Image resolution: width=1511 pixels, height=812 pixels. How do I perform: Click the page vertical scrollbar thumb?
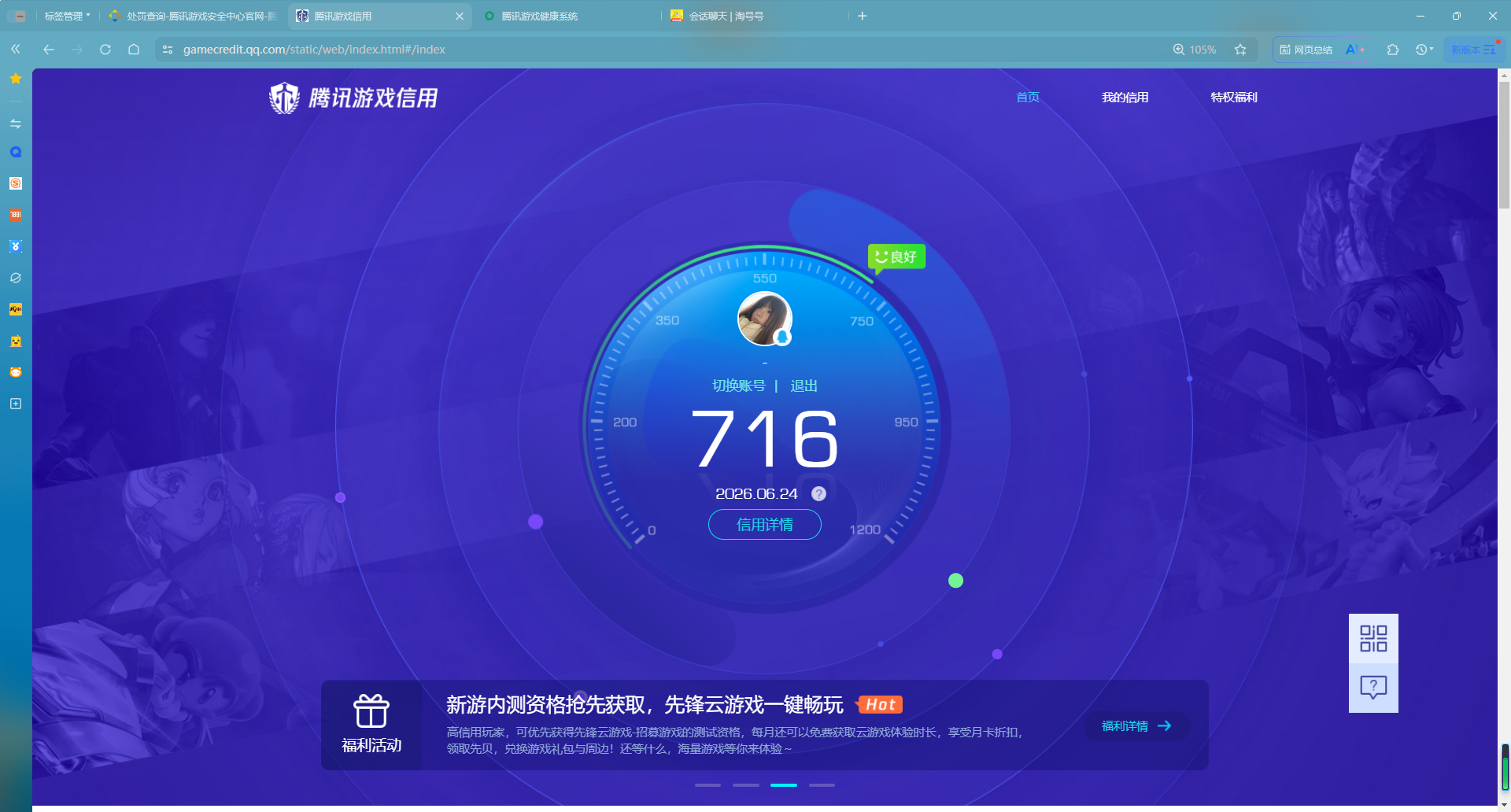[1504, 146]
